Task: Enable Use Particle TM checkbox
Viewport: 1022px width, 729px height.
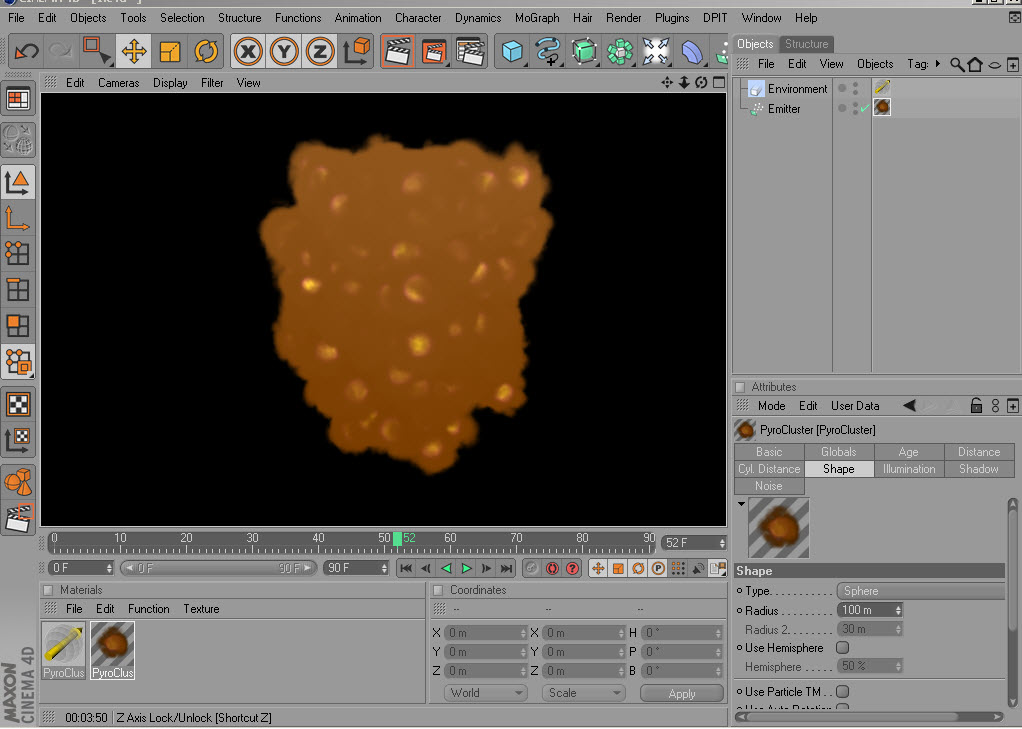Action: 843,691
